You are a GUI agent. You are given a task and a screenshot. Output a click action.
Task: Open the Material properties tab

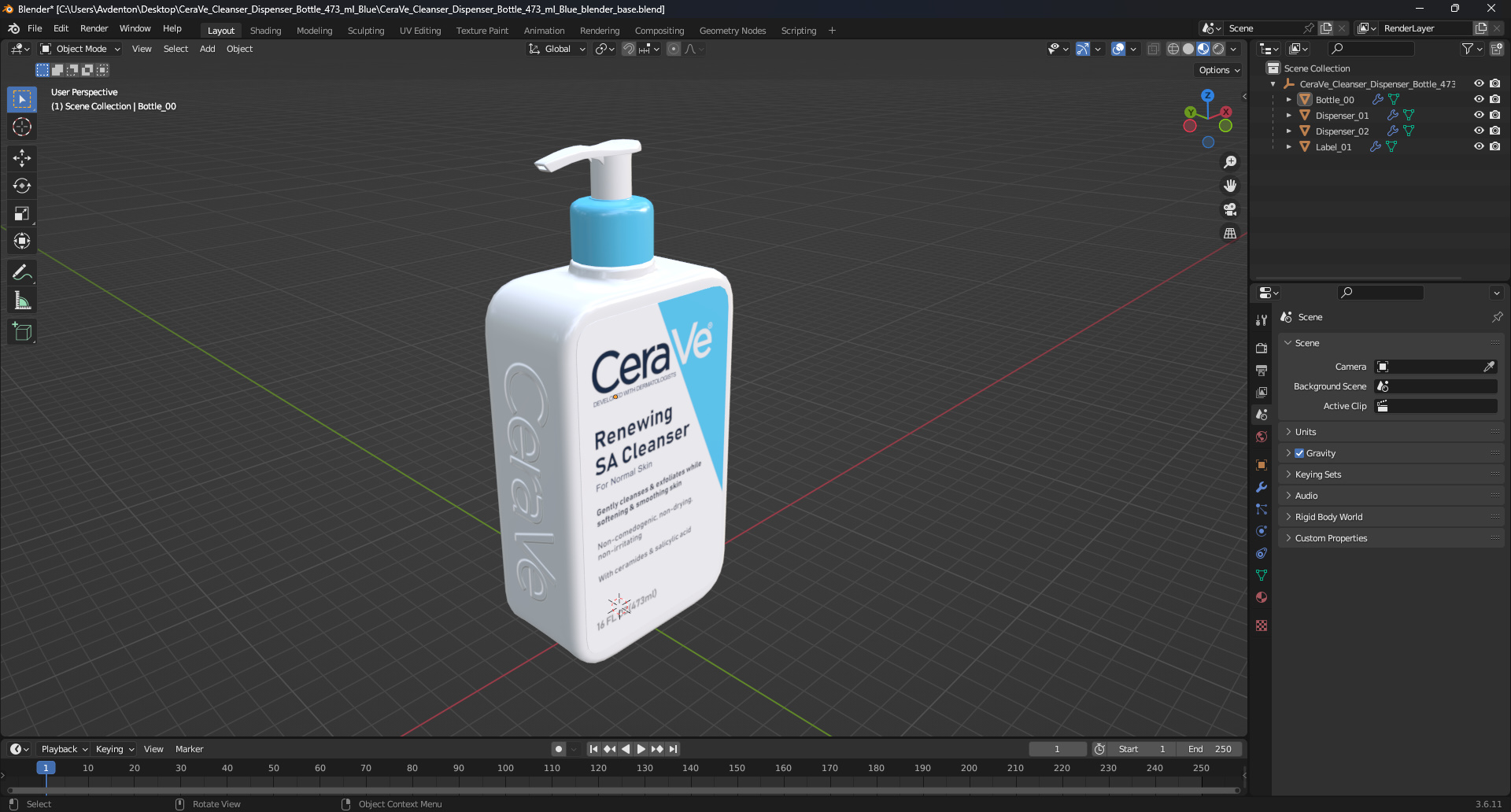[1262, 597]
